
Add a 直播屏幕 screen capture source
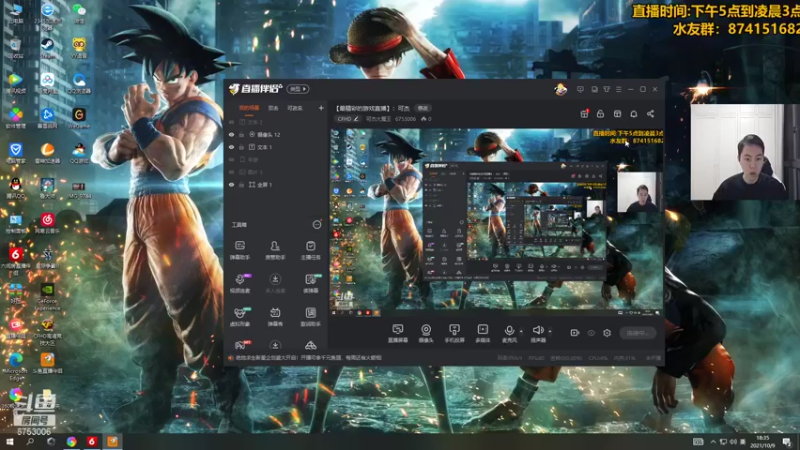[x=397, y=333]
